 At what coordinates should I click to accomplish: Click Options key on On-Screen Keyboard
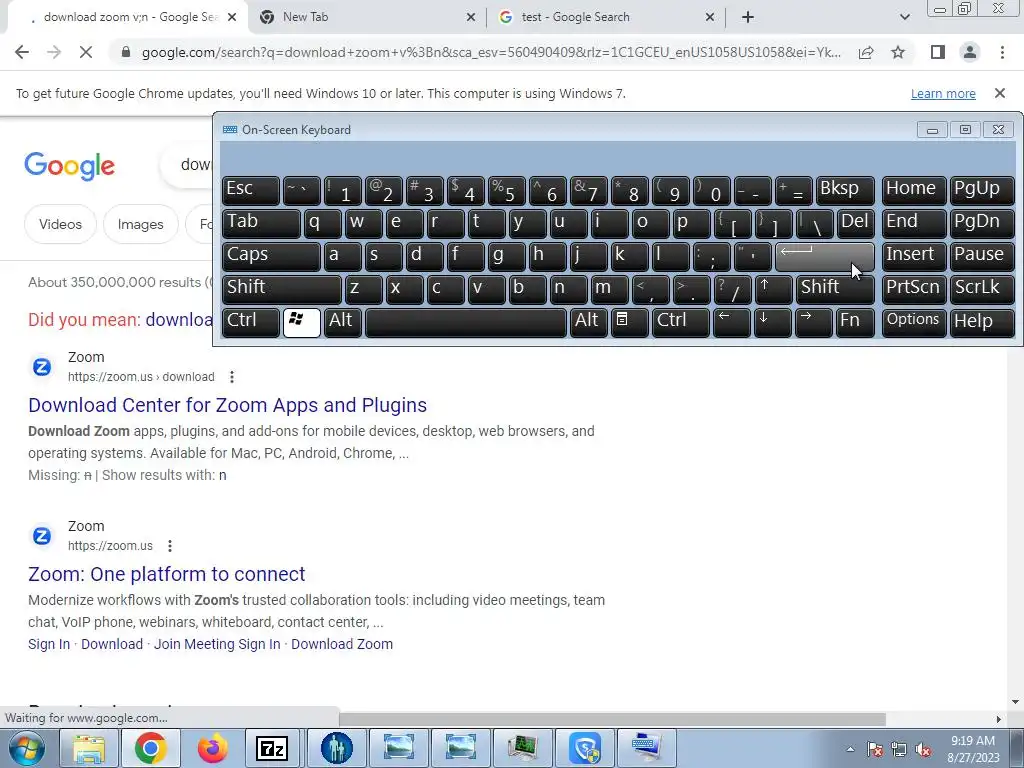[x=913, y=322]
